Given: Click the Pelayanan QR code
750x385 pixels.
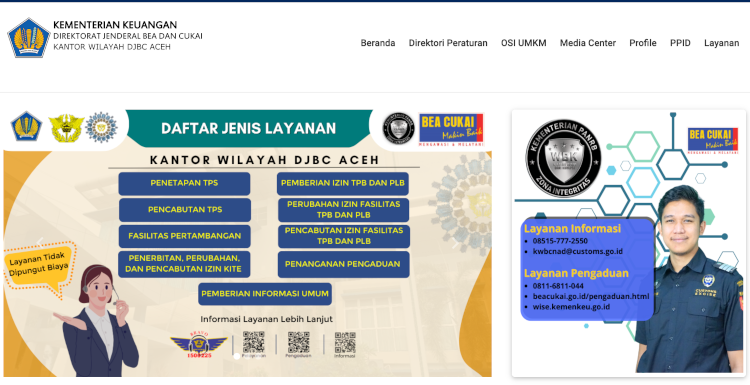Looking at the screenshot, I should coord(254,342).
